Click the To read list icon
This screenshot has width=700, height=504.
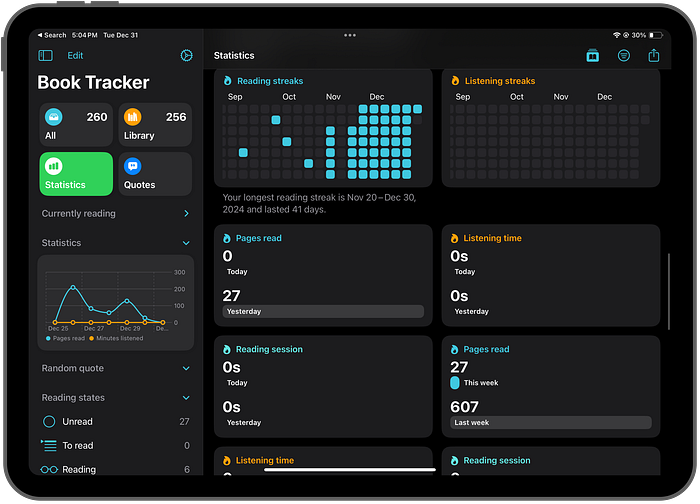click(x=49, y=446)
